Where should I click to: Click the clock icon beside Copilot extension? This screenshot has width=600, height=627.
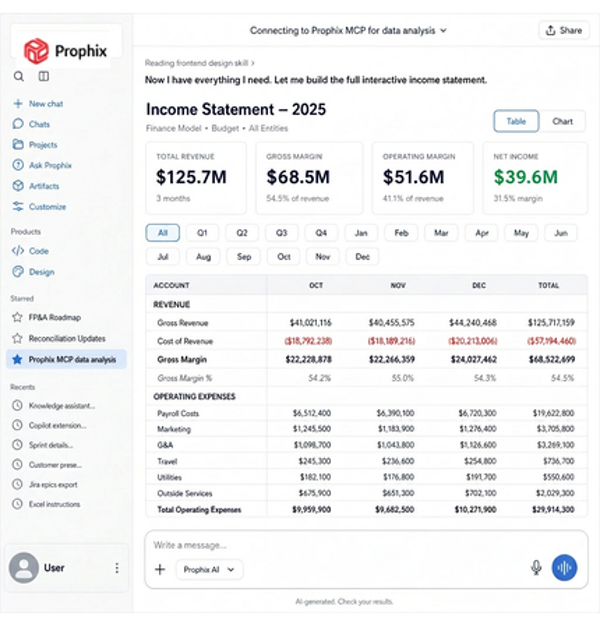click(17, 425)
